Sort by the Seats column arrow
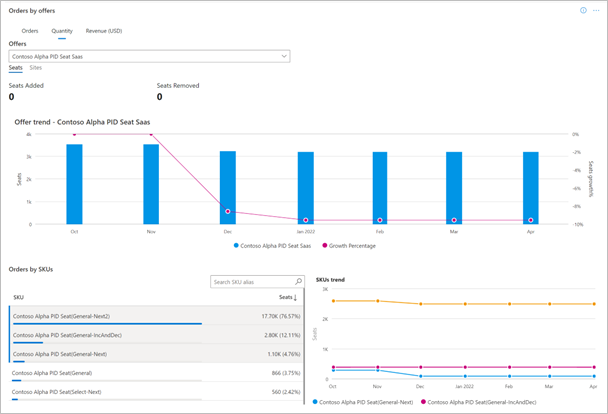The width and height of the screenshot is (608, 414). pyautogui.click(x=295, y=298)
